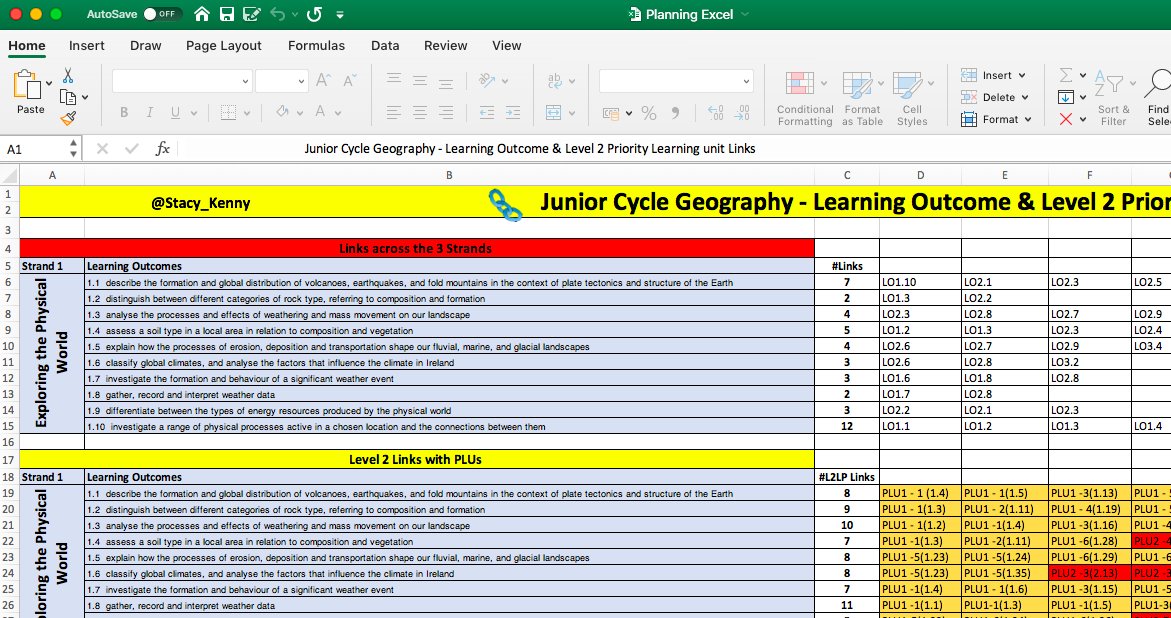This screenshot has width=1171, height=618.
Task: Click the Comma Style icon
Action: coord(677,112)
